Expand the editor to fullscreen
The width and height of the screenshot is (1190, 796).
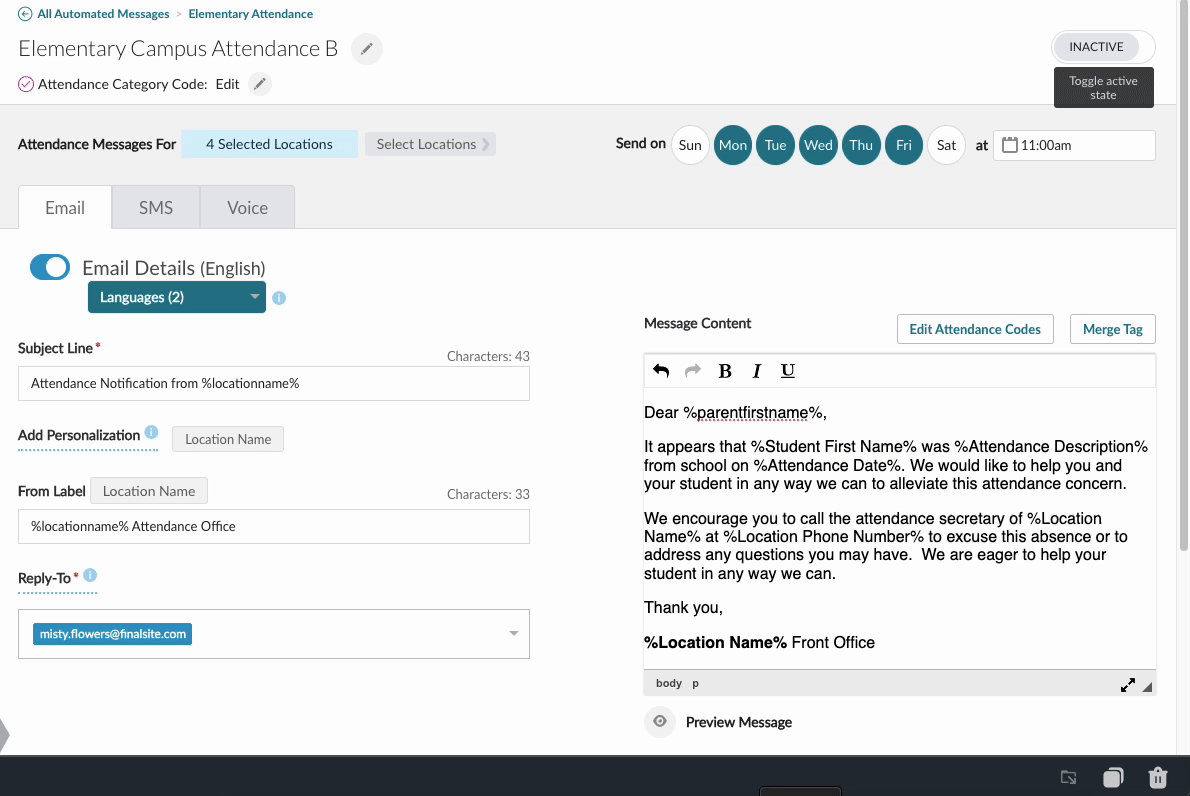pos(1128,685)
